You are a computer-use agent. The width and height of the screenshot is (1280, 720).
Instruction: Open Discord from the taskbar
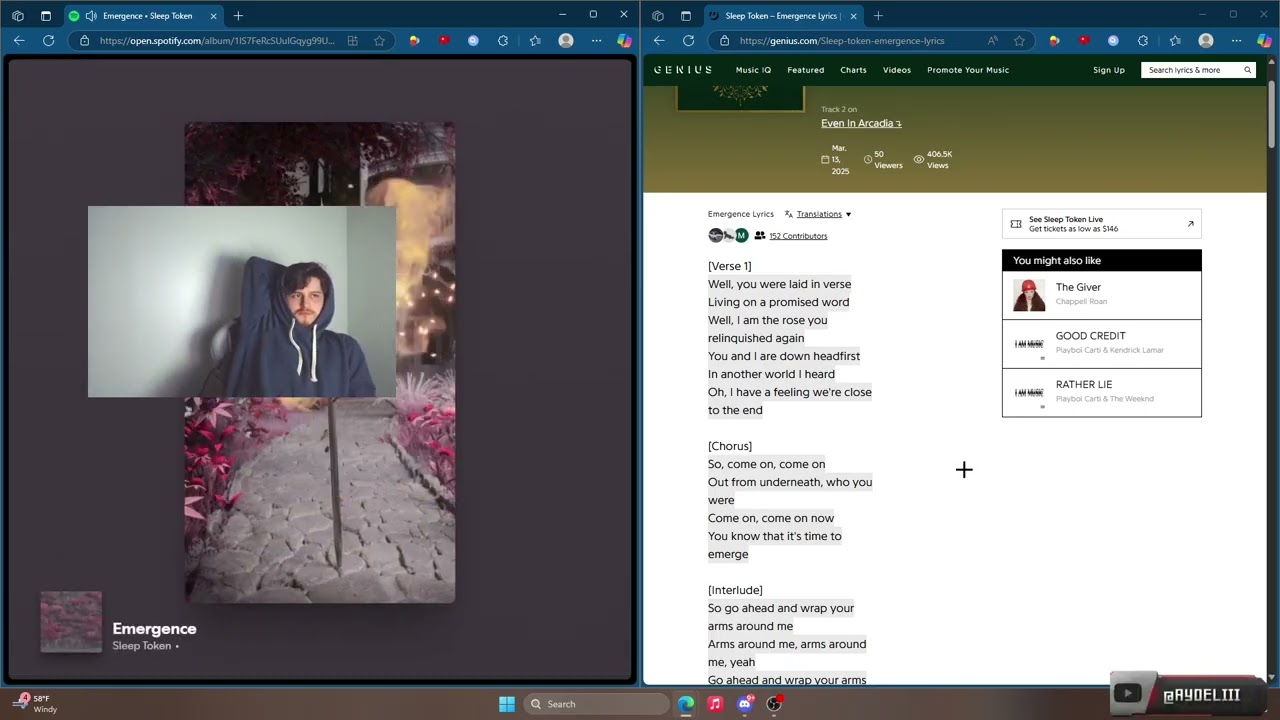click(744, 704)
